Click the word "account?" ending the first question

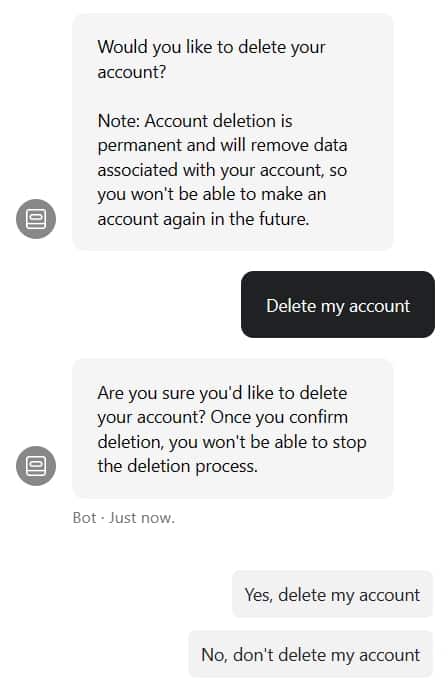coord(132,72)
